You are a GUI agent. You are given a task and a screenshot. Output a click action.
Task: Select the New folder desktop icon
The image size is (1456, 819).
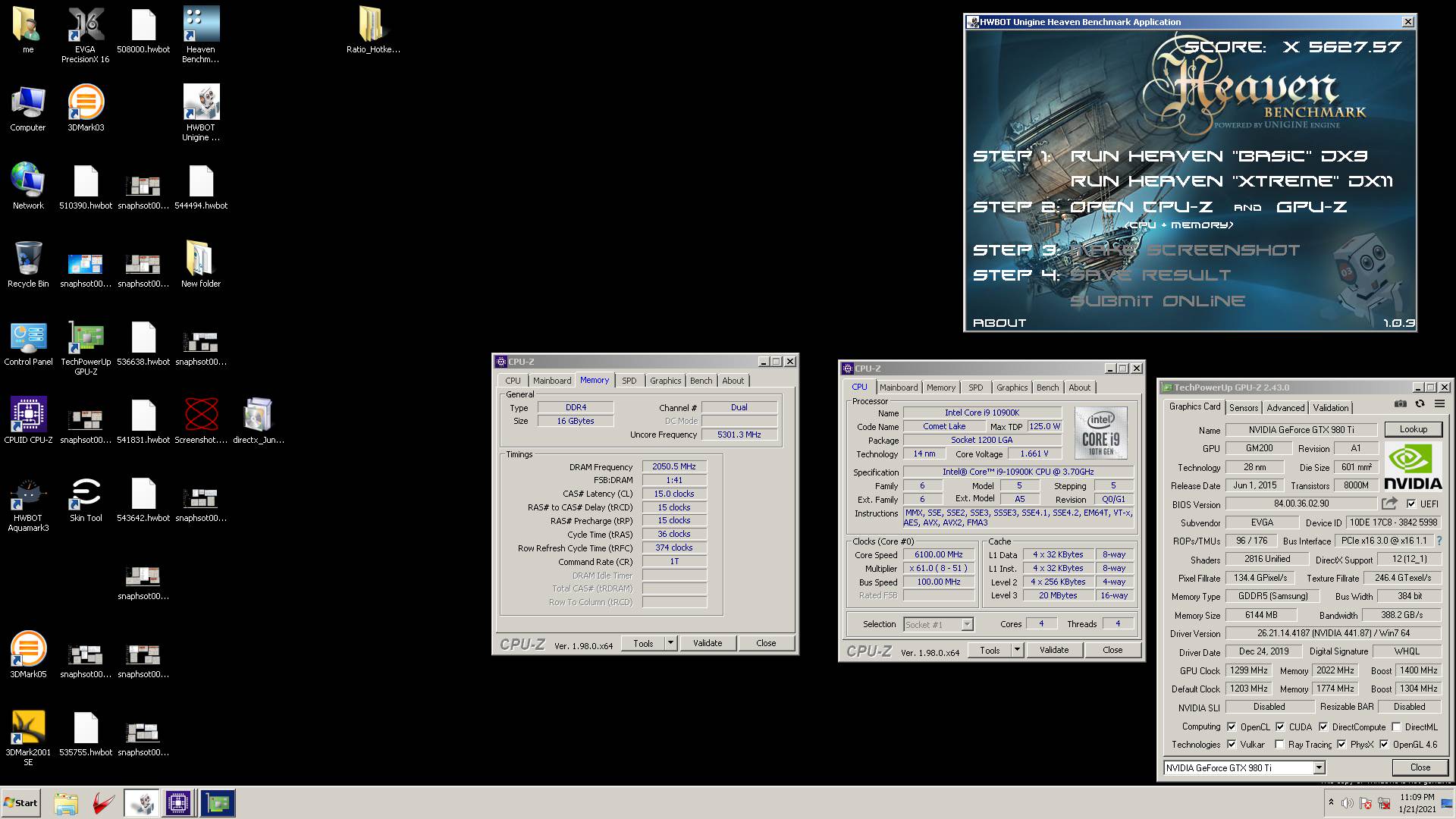(x=201, y=264)
